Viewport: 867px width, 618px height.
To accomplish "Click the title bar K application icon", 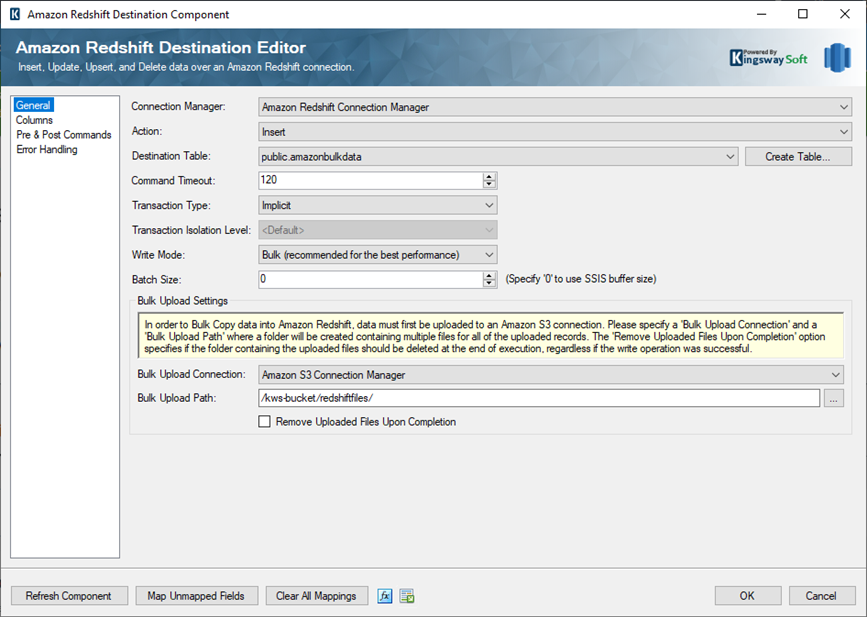I will click(15, 14).
